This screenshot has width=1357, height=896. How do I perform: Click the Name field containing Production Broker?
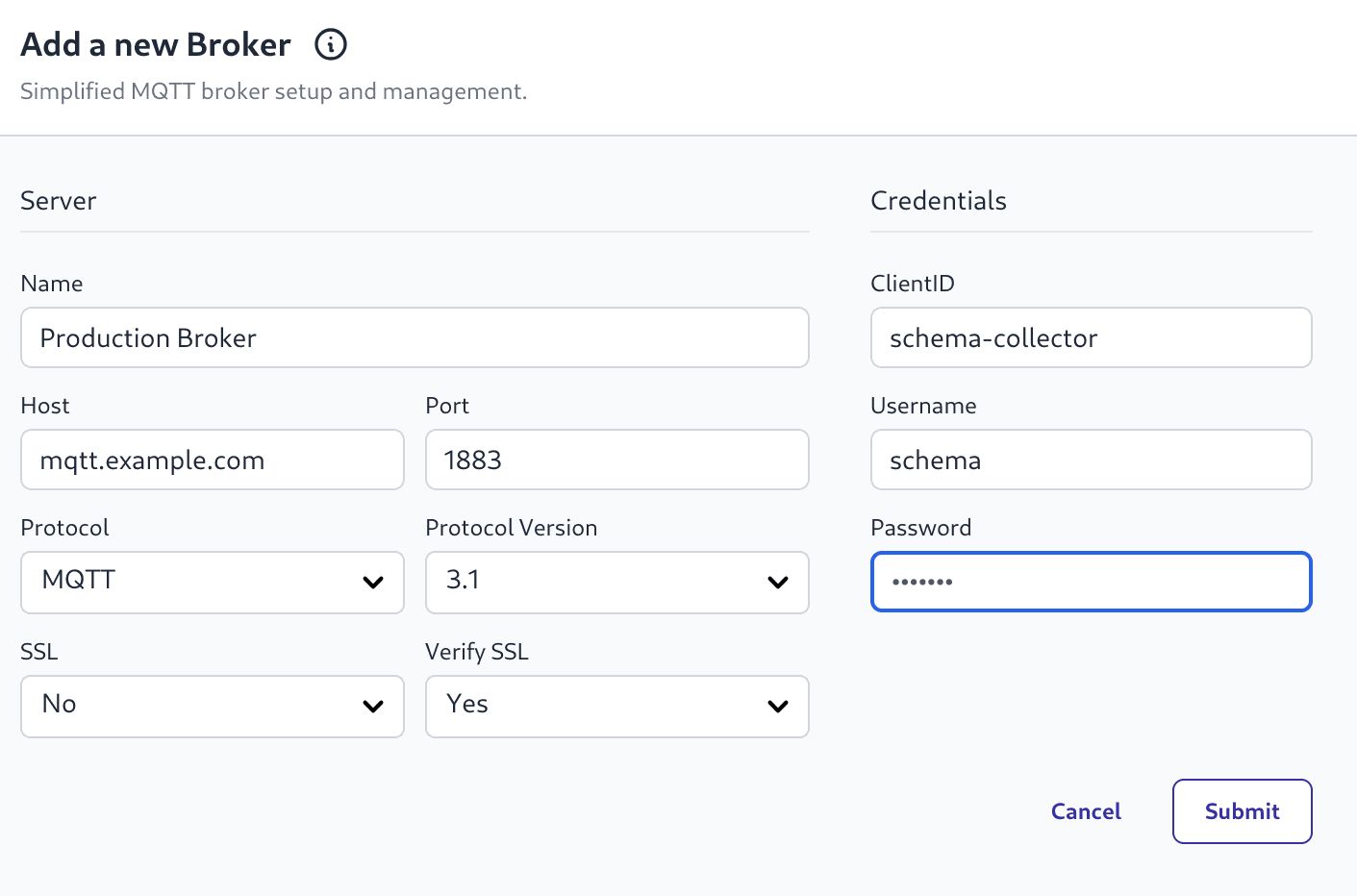pyautogui.click(x=414, y=337)
